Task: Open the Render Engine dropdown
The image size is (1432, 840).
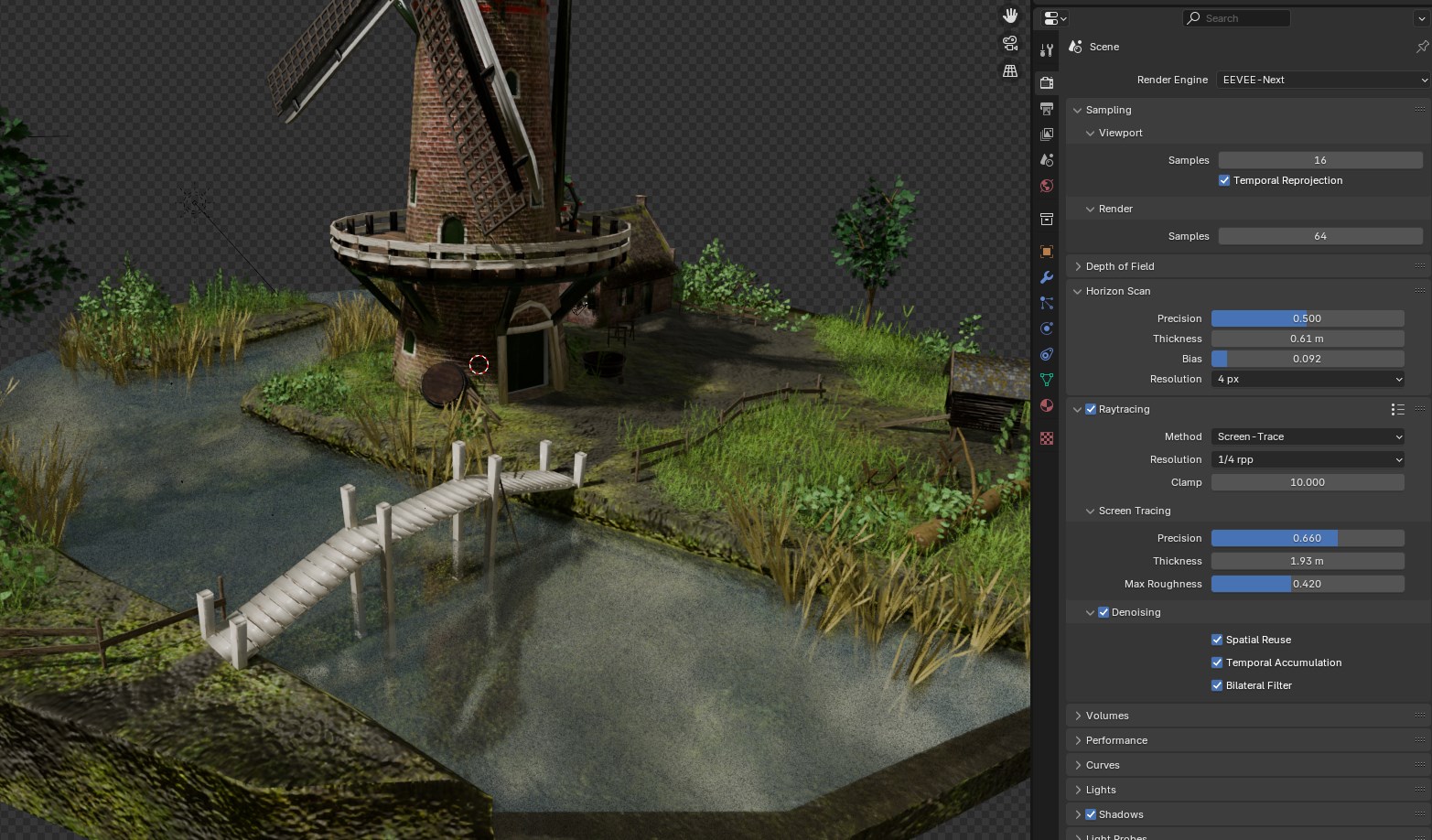Action: click(x=1323, y=80)
